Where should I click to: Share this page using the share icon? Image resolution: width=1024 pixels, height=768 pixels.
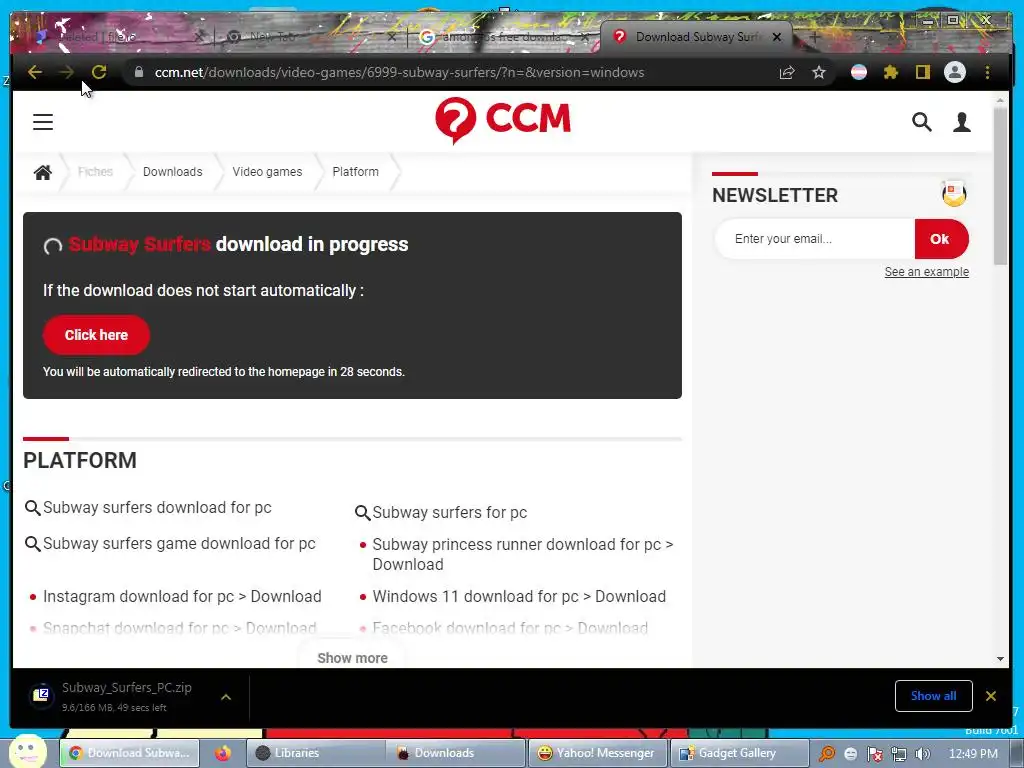(787, 72)
